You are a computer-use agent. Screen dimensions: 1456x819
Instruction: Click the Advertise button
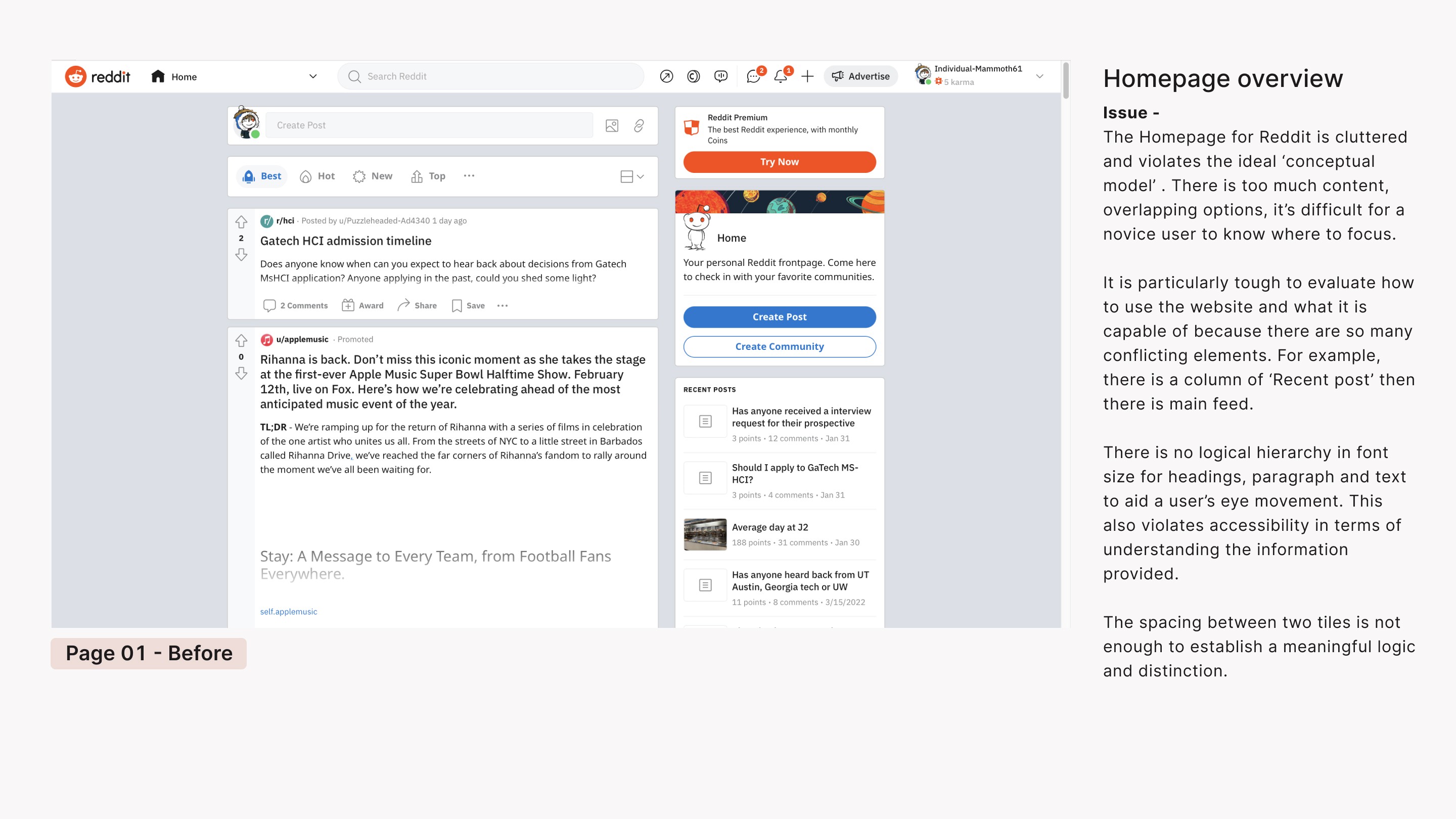(861, 76)
